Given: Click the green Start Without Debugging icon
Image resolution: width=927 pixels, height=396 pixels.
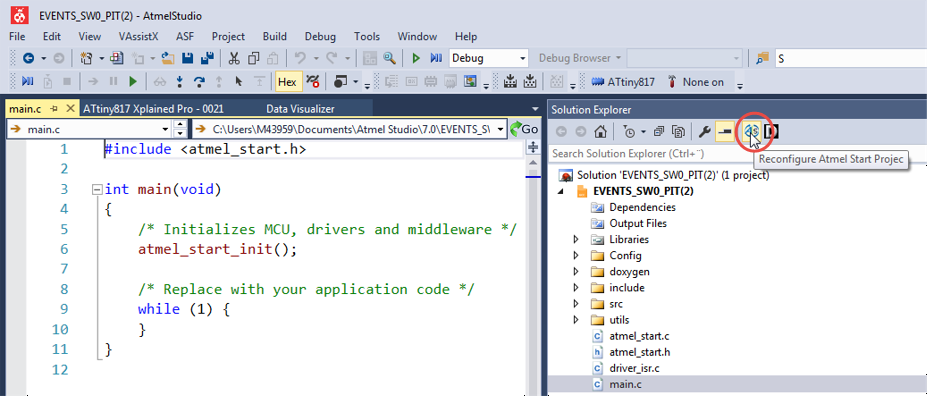Looking at the screenshot, I should [x=416, y=58].
